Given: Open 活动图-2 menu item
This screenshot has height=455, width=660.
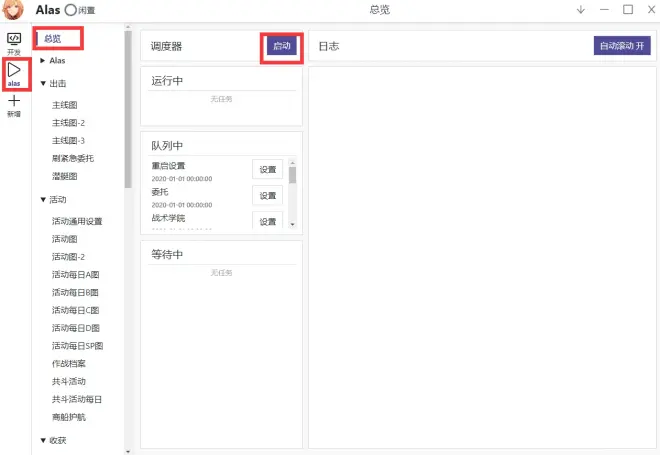Looking at the screenshot, I should [68, 257].
